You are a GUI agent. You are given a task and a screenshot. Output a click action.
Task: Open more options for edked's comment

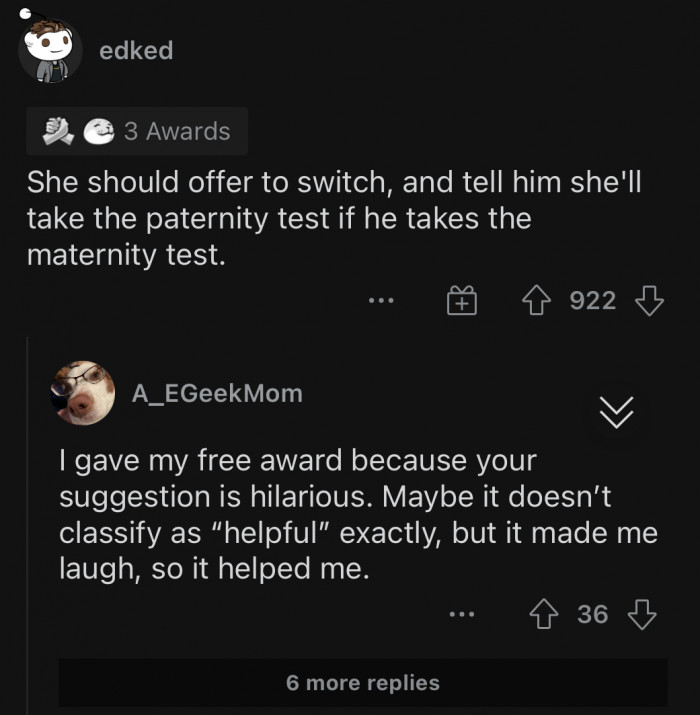381,300
